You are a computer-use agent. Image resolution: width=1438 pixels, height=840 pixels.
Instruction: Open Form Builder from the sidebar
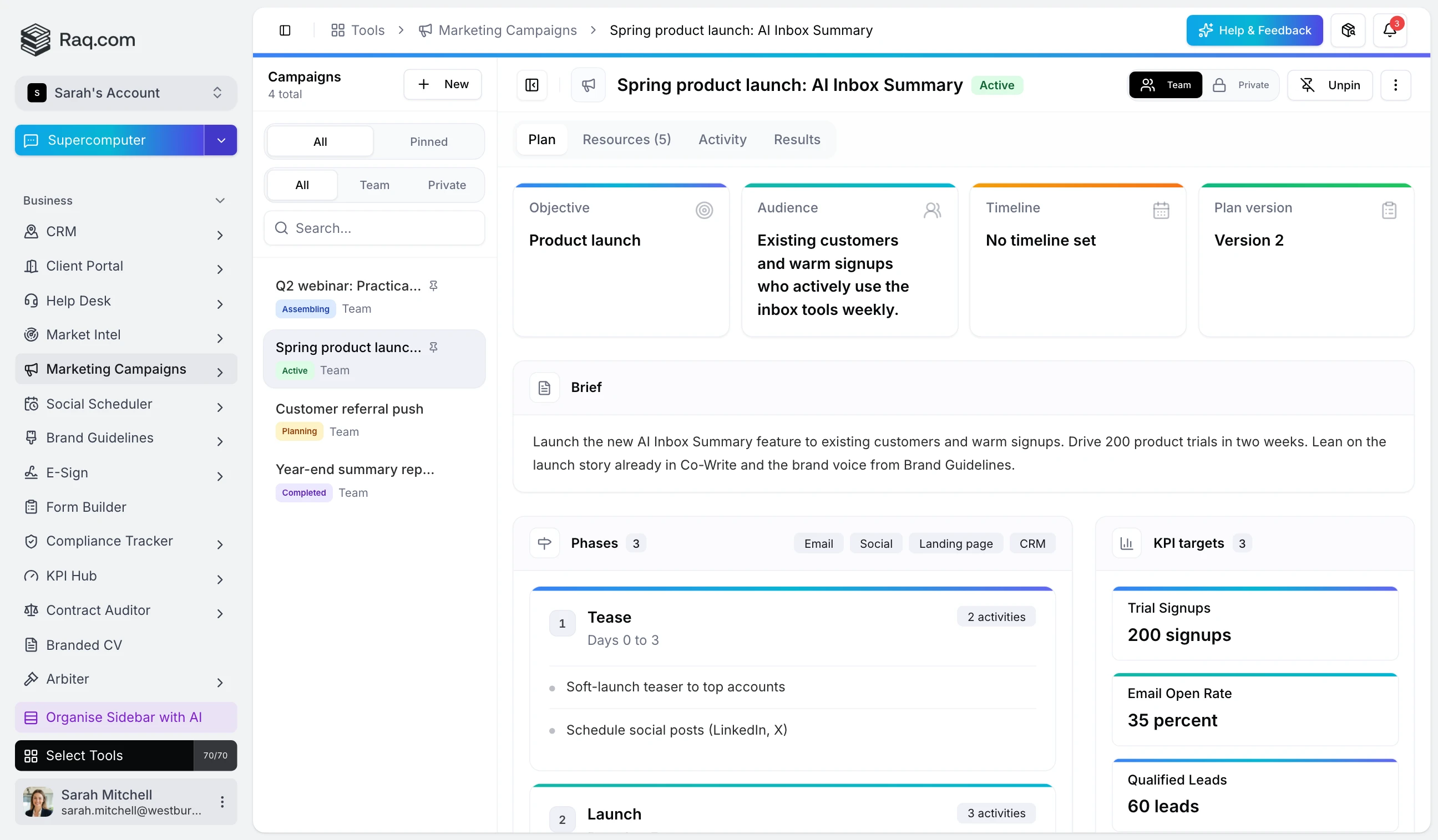(x=125, y=507)
